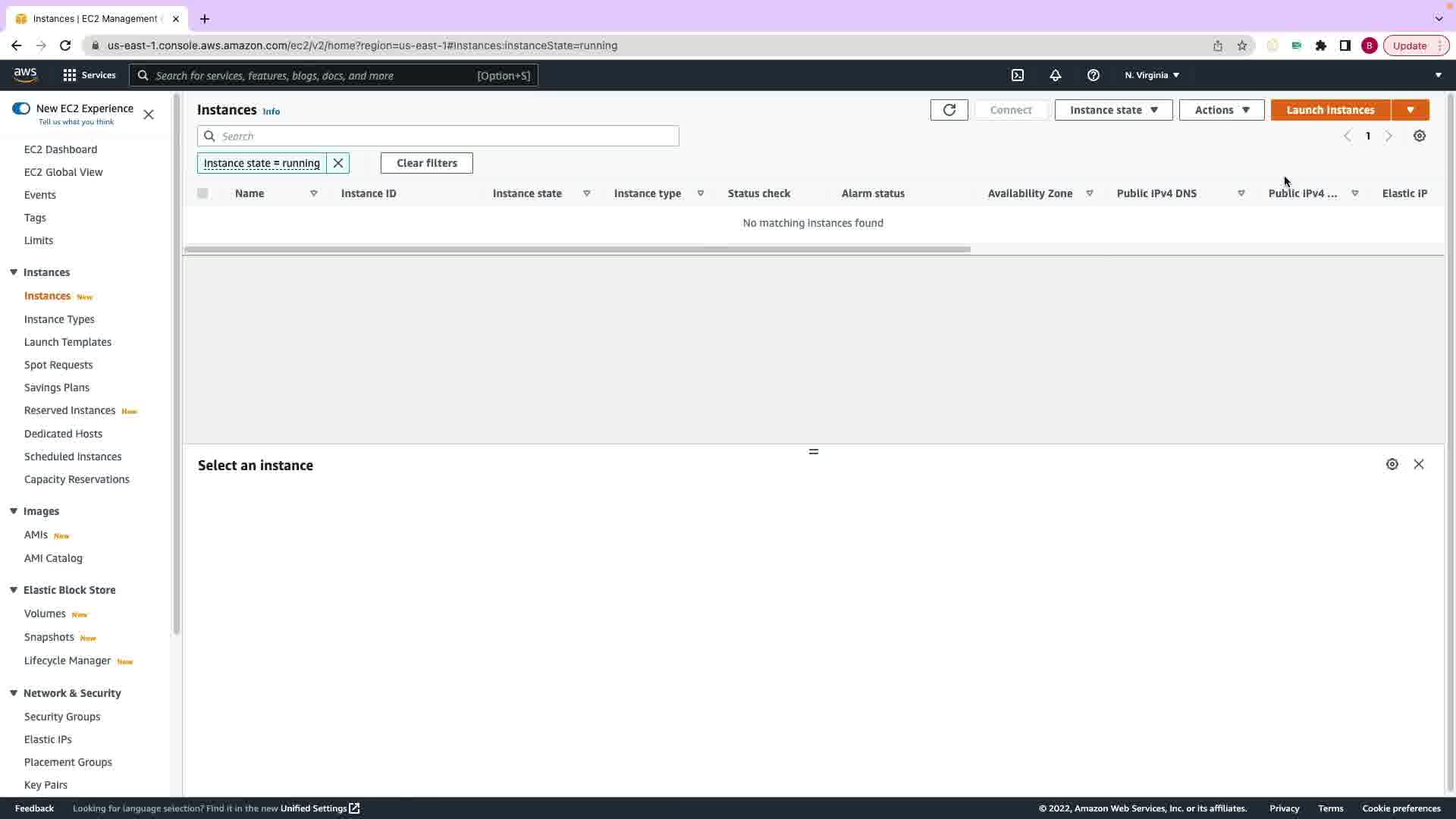
Task: Toggle New EC2 Experience switch
Action: [x=21, y=108]
